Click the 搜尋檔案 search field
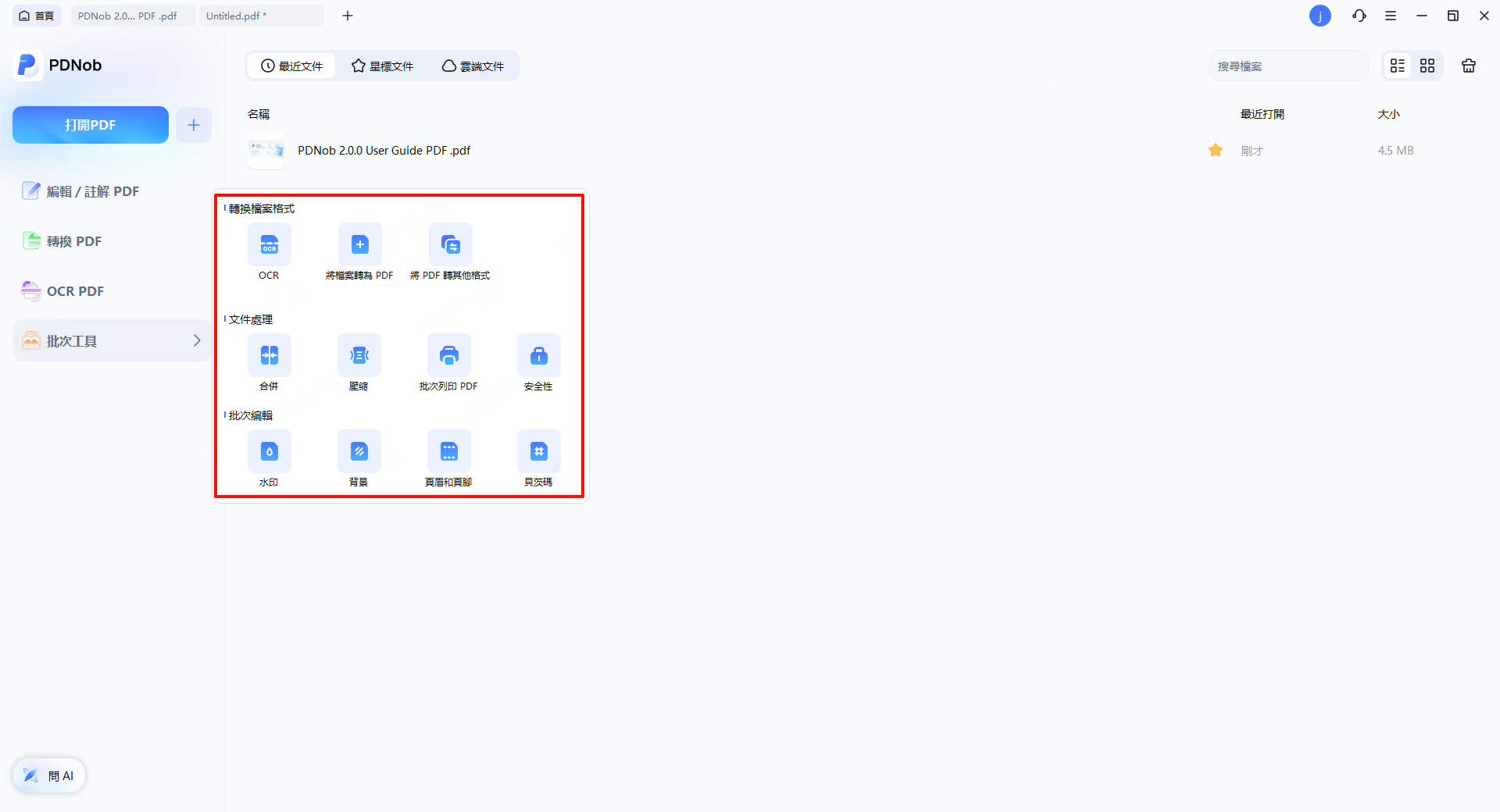 (x=1289, y=66)
